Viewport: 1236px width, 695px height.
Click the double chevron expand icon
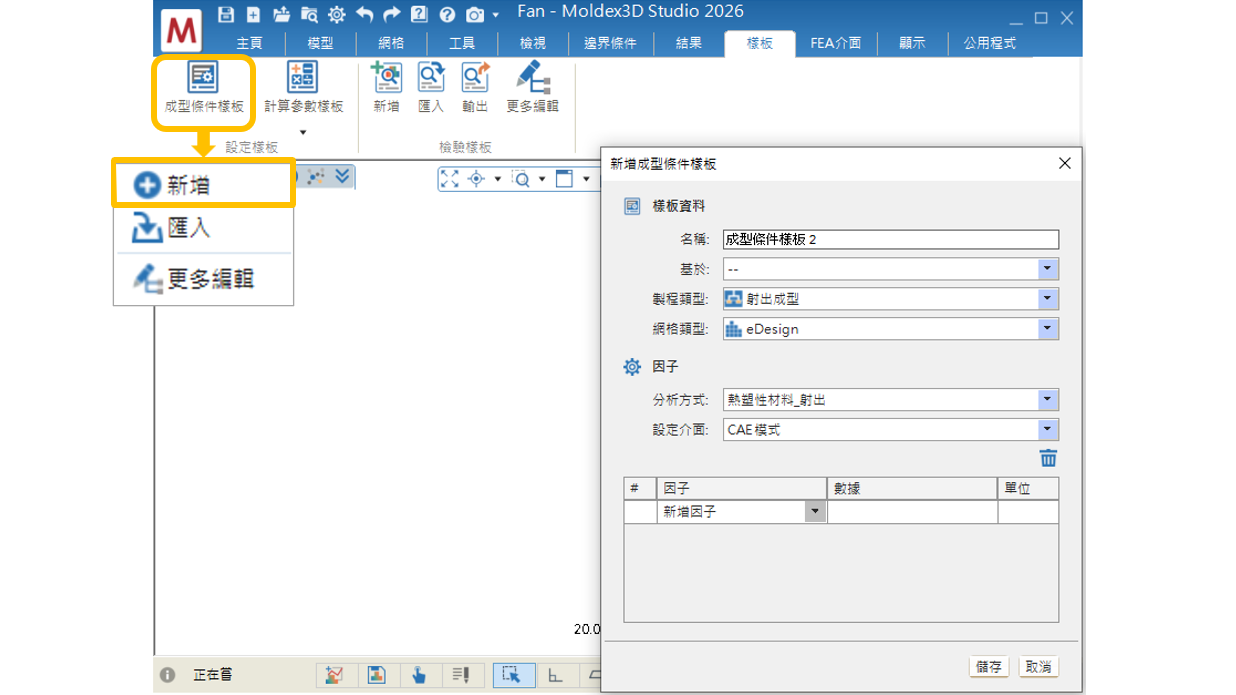(x=343, y=176)
